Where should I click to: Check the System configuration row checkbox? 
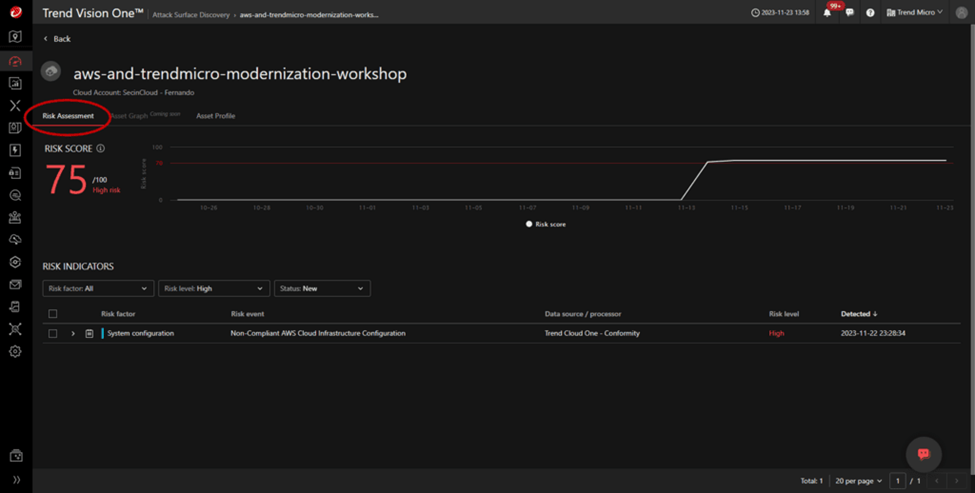coord(53,333)
